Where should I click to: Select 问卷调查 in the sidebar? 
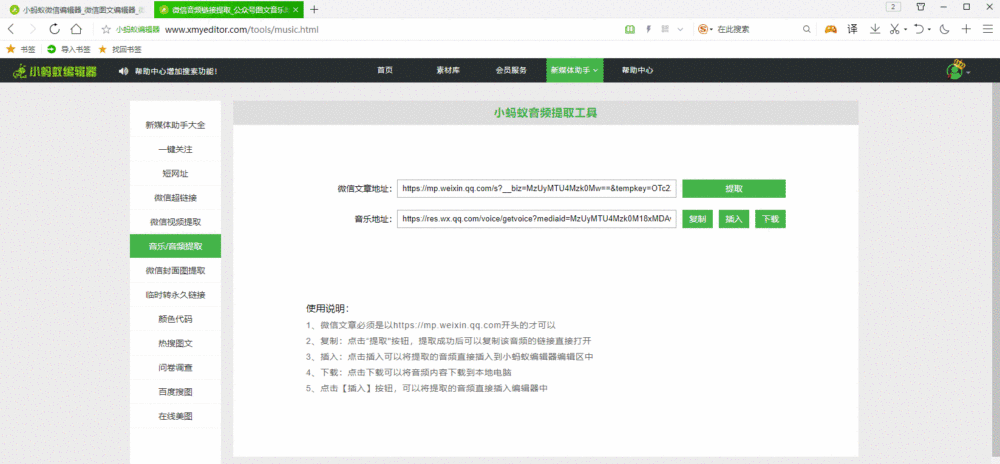click(175, 367)
